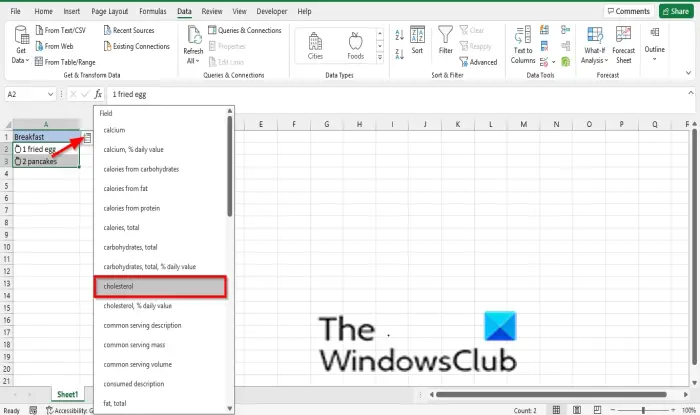Open the Get Data menu

click(x=21, y=45)
